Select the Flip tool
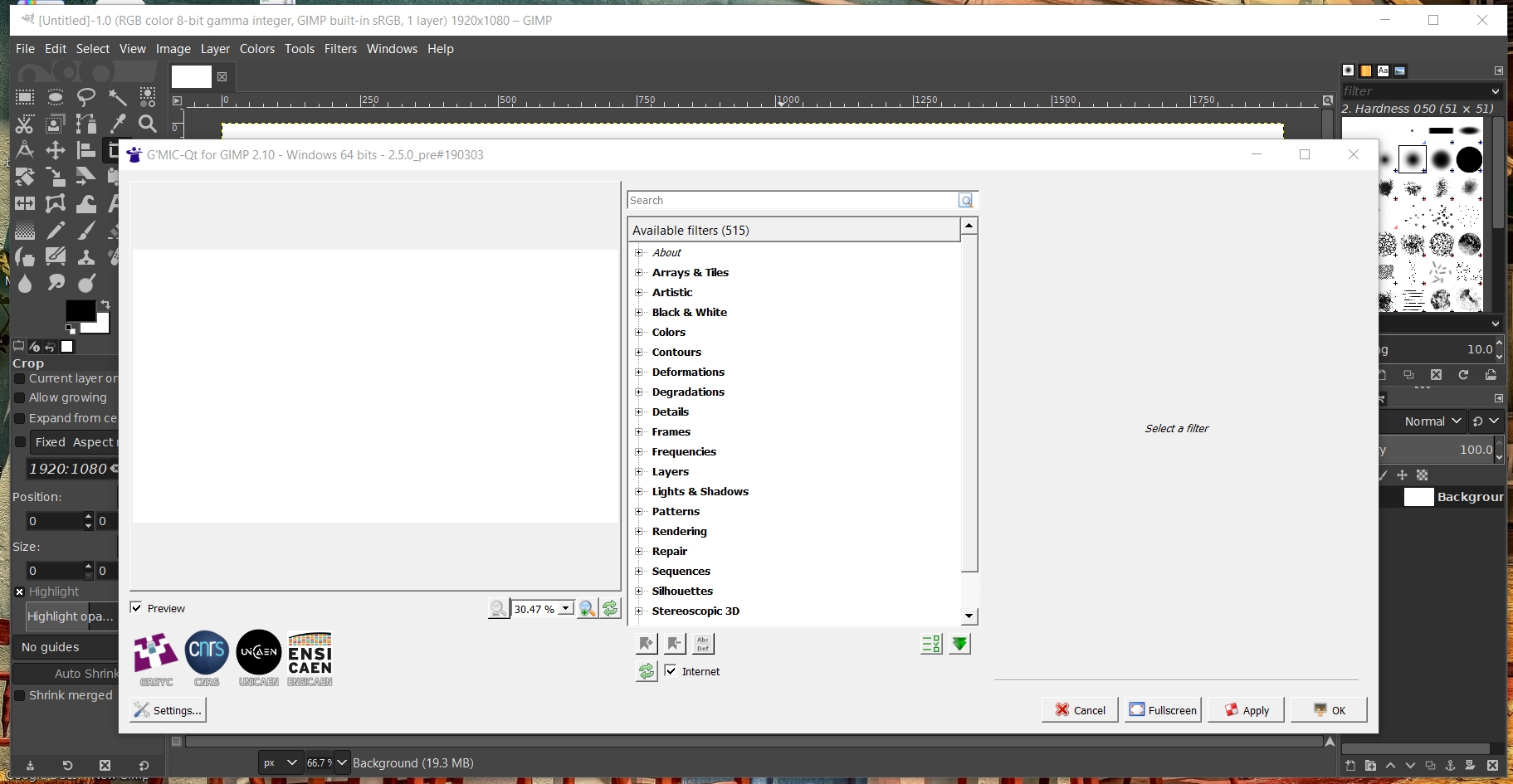This screenshot has width=1513, height=784. click(25, 203)
